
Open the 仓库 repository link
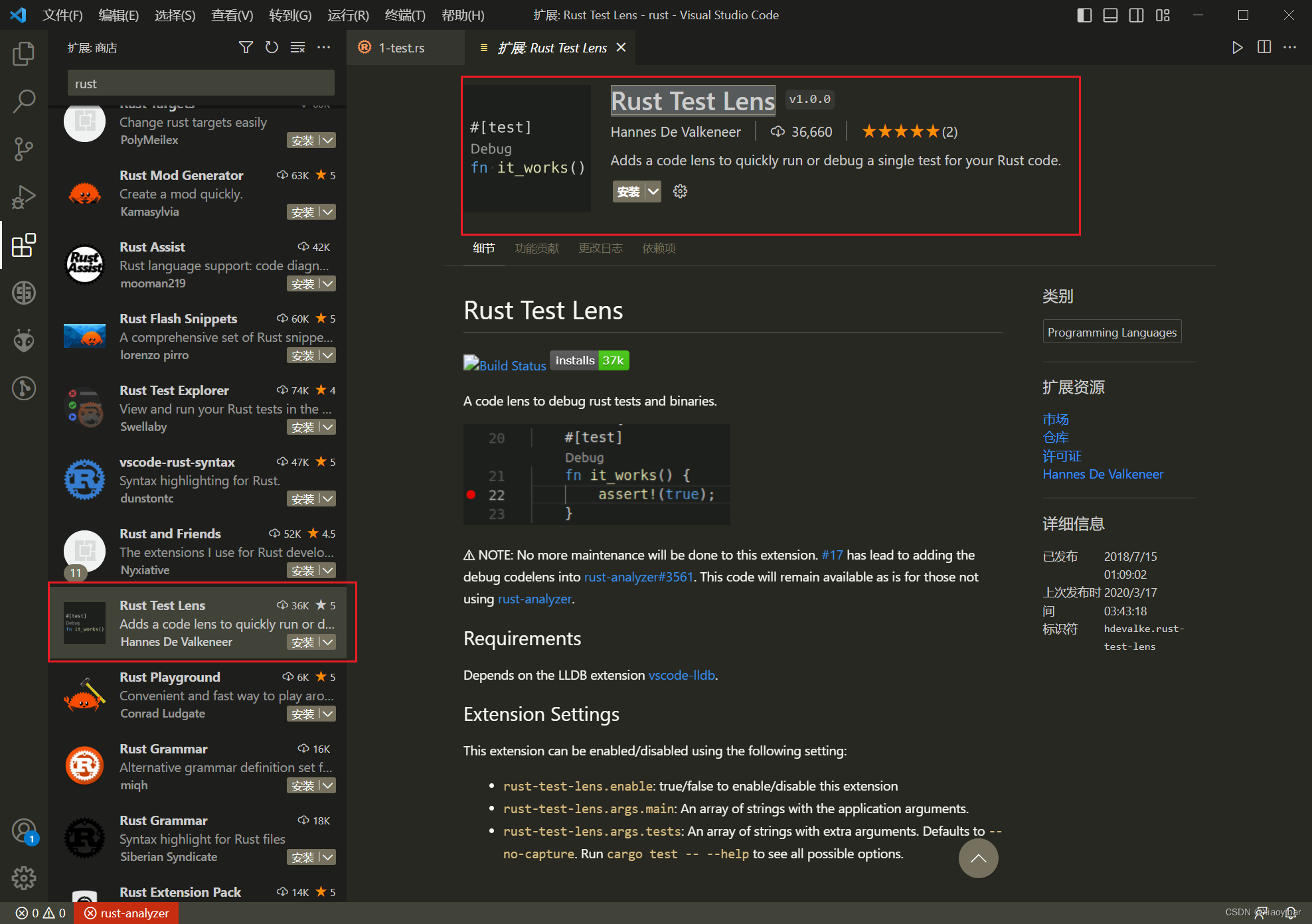pyautogui.click(x=1055, y=437)
